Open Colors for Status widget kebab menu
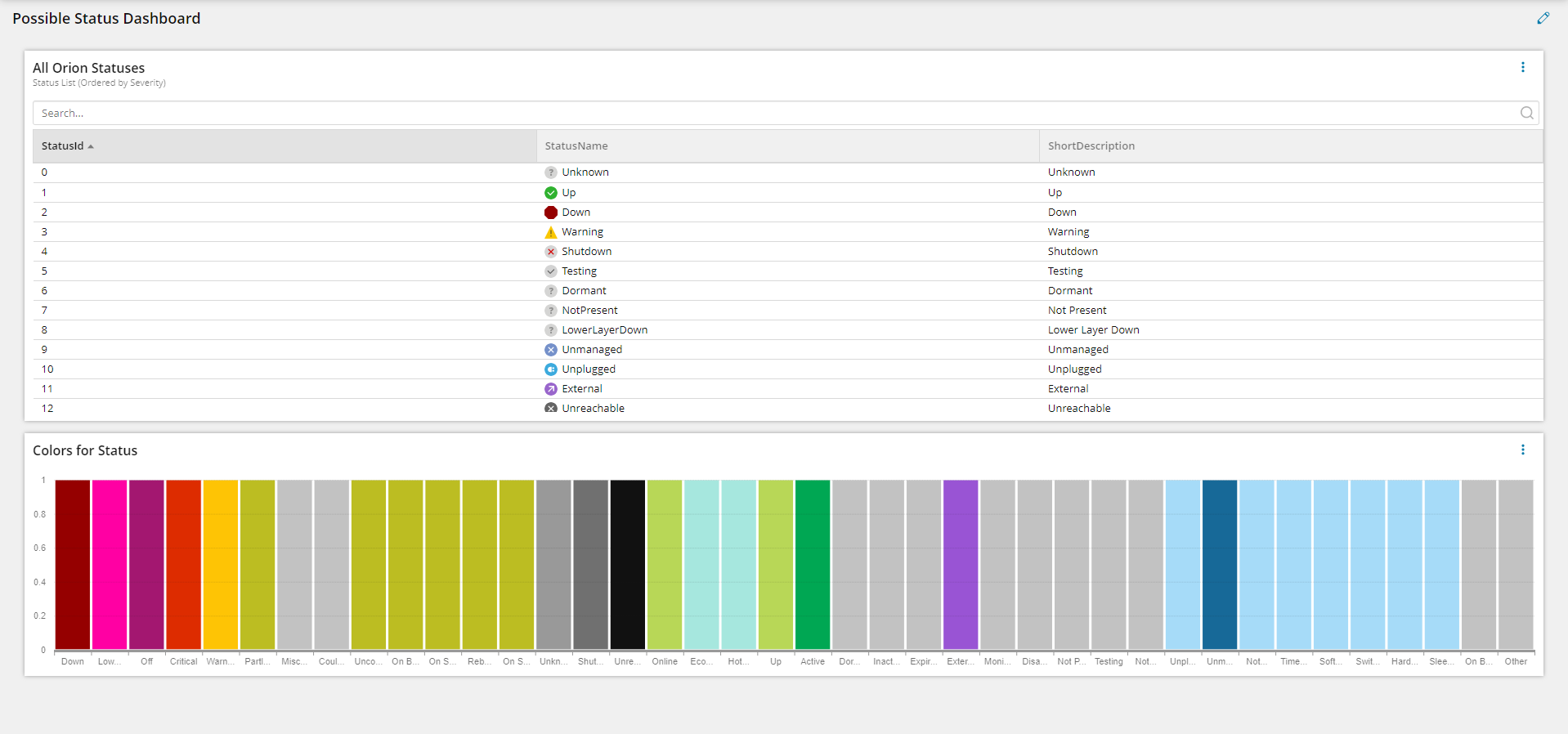Screen dimensions: 1568x734 coord(1522,450)
